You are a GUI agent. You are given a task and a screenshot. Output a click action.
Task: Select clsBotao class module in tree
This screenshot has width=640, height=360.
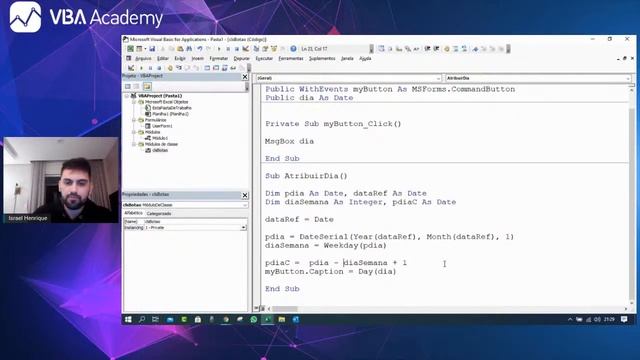point(160,150)
